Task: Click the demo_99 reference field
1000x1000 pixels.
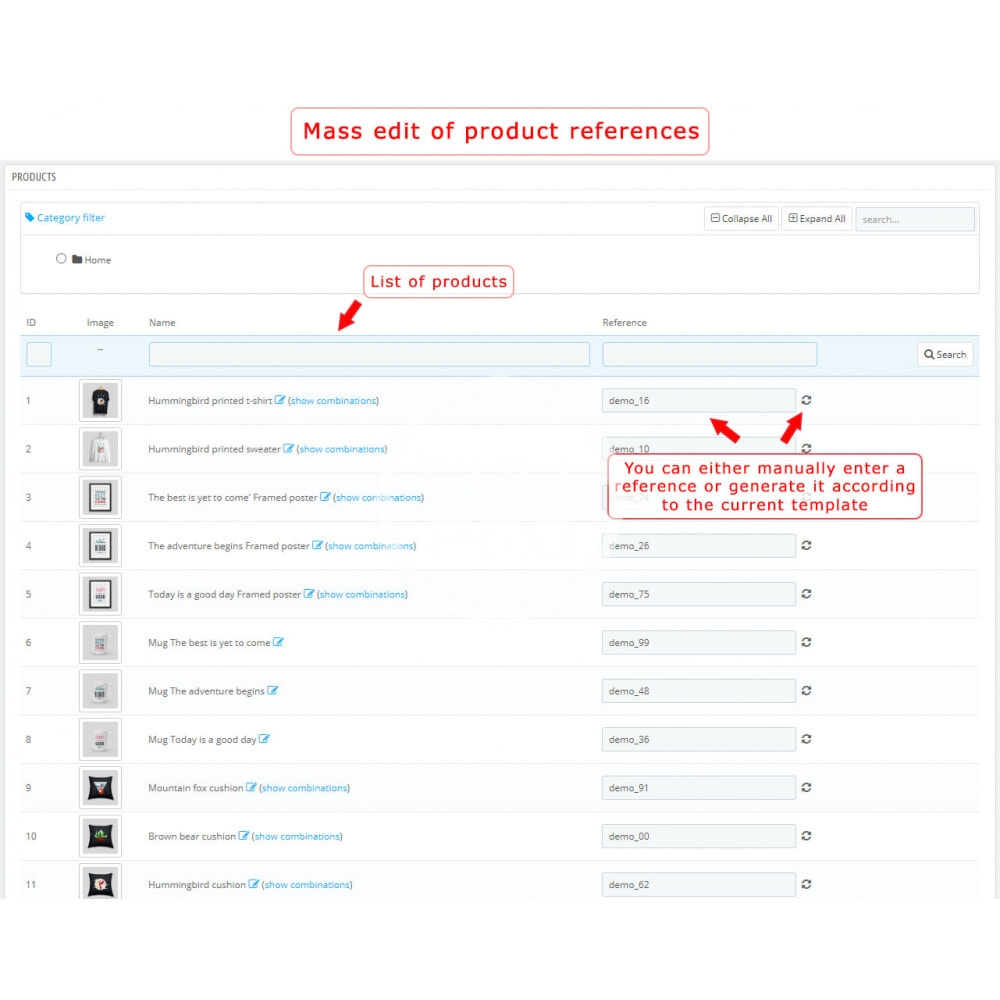Action: tap(698, 642)
